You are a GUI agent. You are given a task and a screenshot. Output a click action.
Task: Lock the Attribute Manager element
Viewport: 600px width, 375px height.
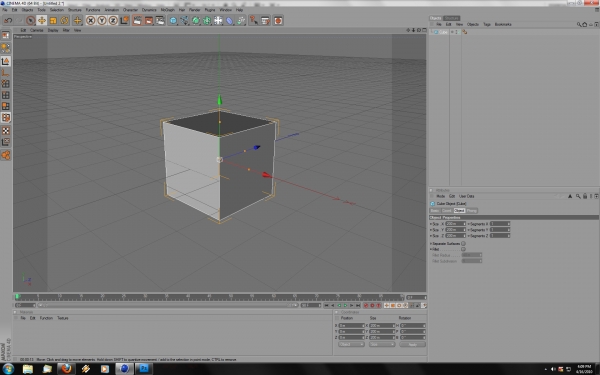click(585, 196)
